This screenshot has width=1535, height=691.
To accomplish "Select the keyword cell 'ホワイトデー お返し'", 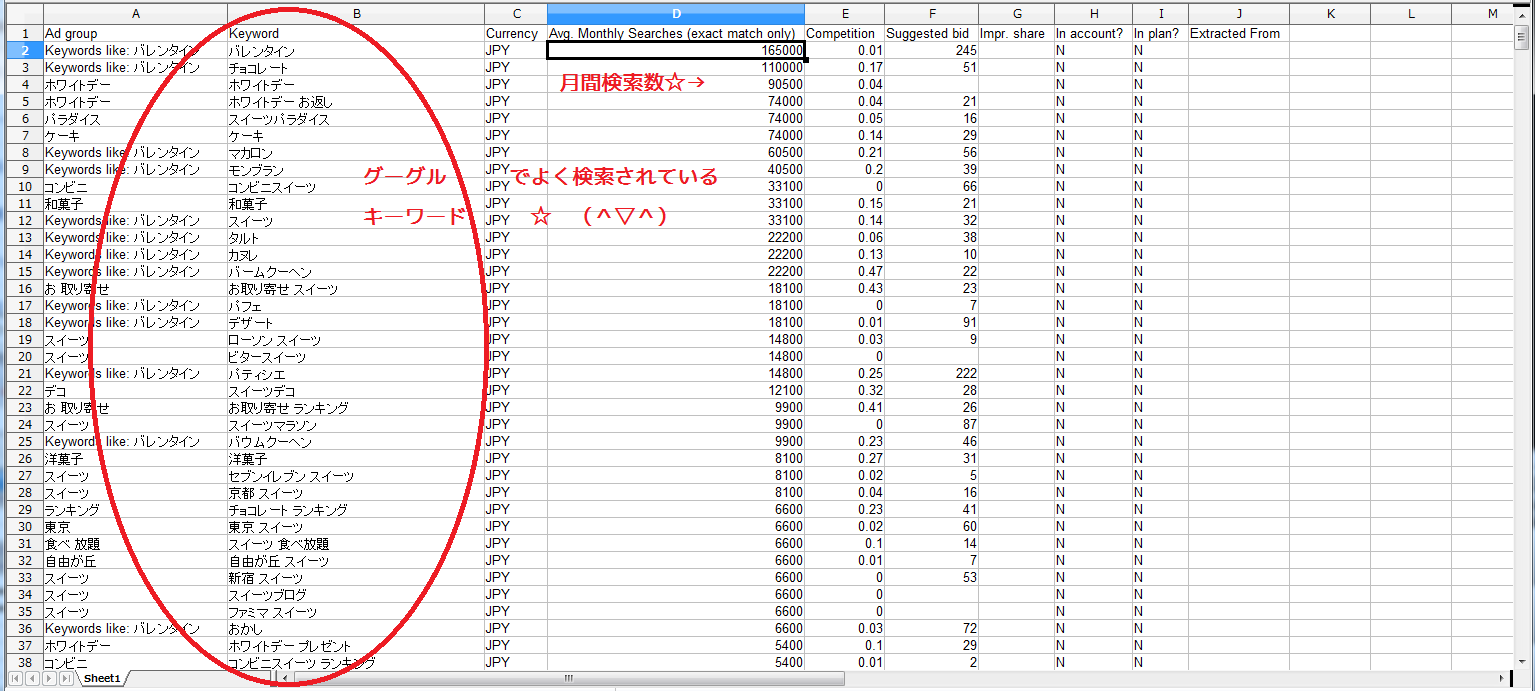I will (x=356, y=101).
